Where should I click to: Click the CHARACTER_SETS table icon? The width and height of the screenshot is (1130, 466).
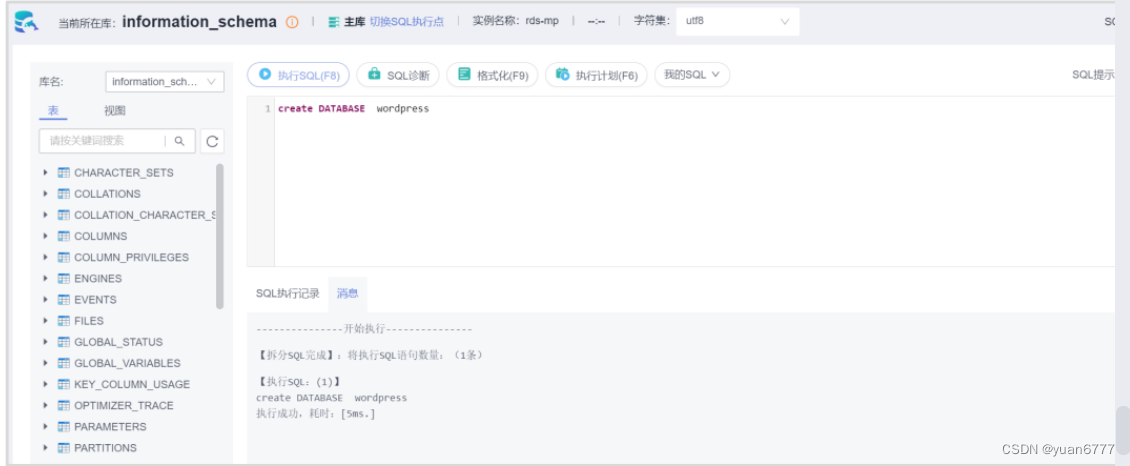pos(63,173)
